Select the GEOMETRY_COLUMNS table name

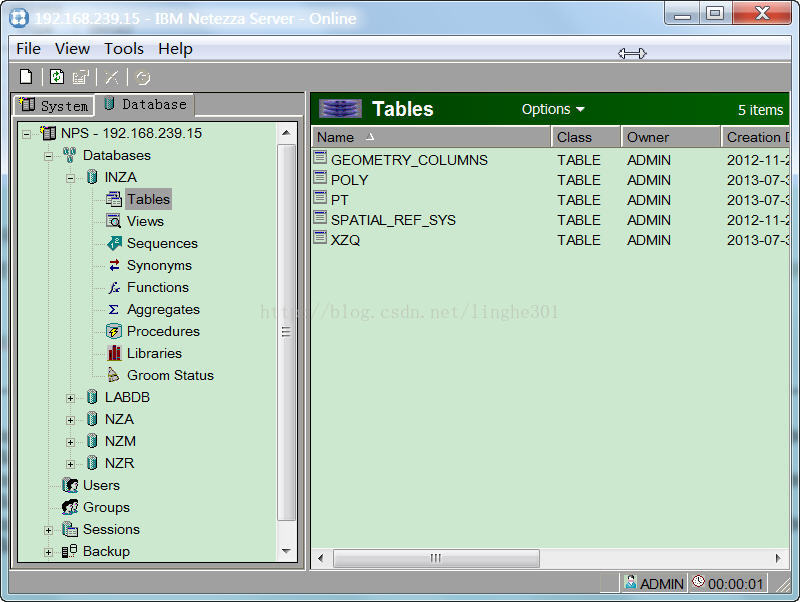pos(409,160)
